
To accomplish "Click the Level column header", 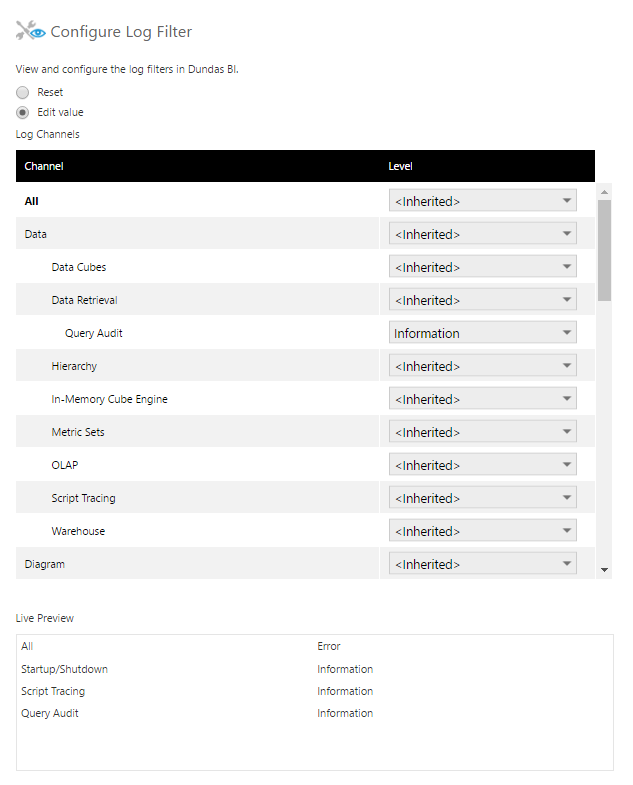I will (x=400, y=166).
